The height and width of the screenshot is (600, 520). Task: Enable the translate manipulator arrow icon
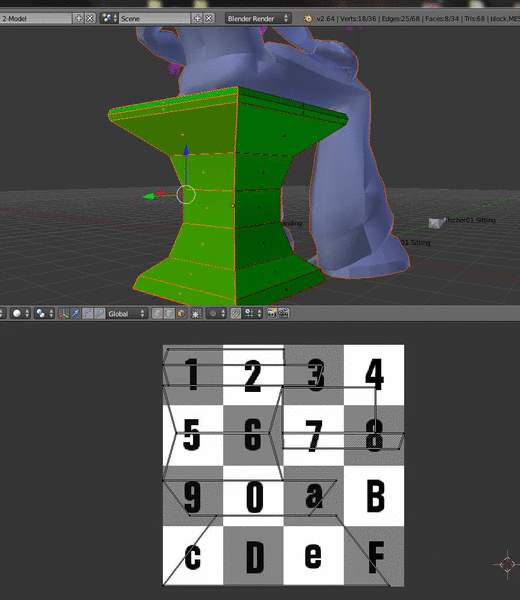click(x=75, y=314)
